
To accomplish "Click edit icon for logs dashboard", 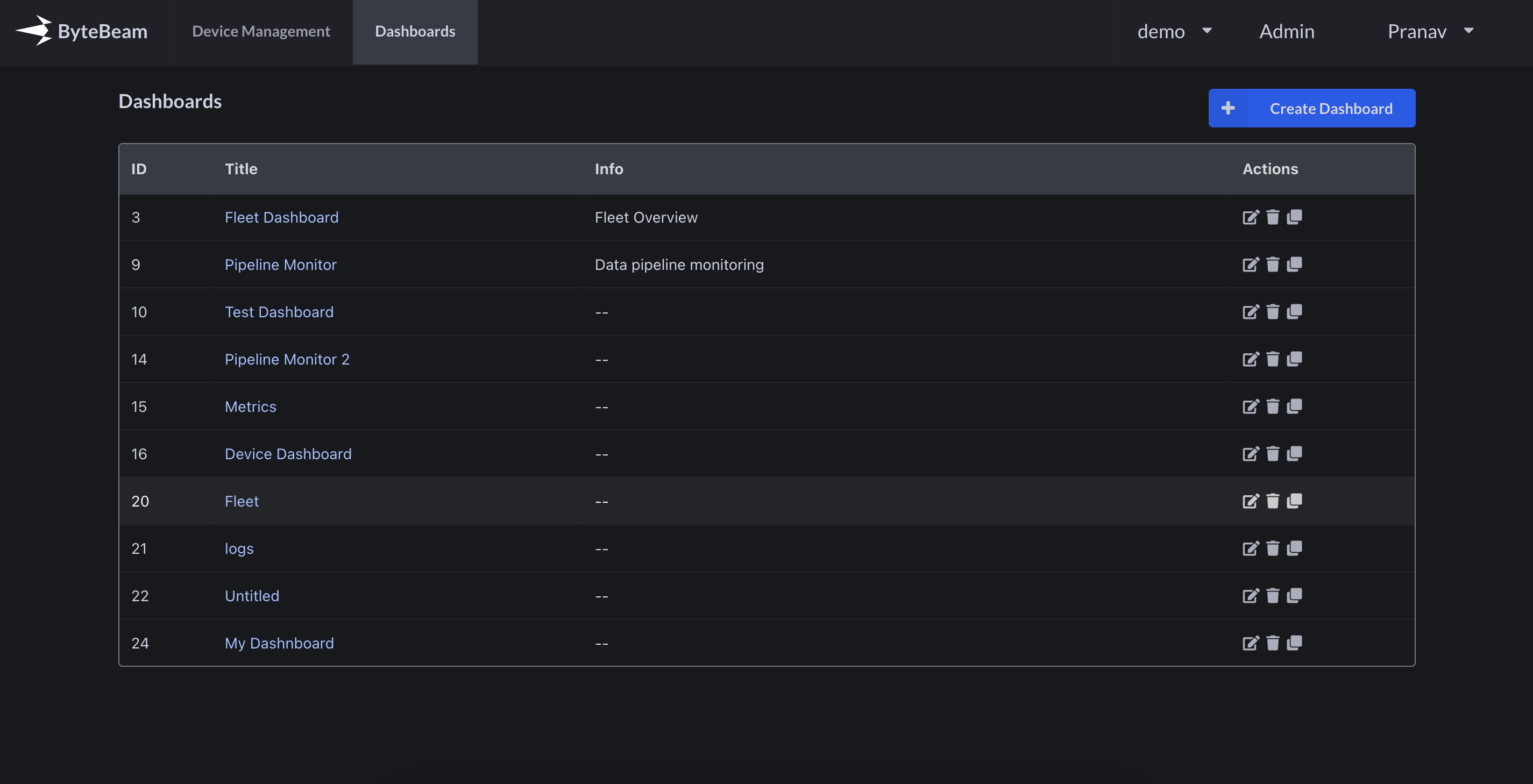I will 1250,548.
